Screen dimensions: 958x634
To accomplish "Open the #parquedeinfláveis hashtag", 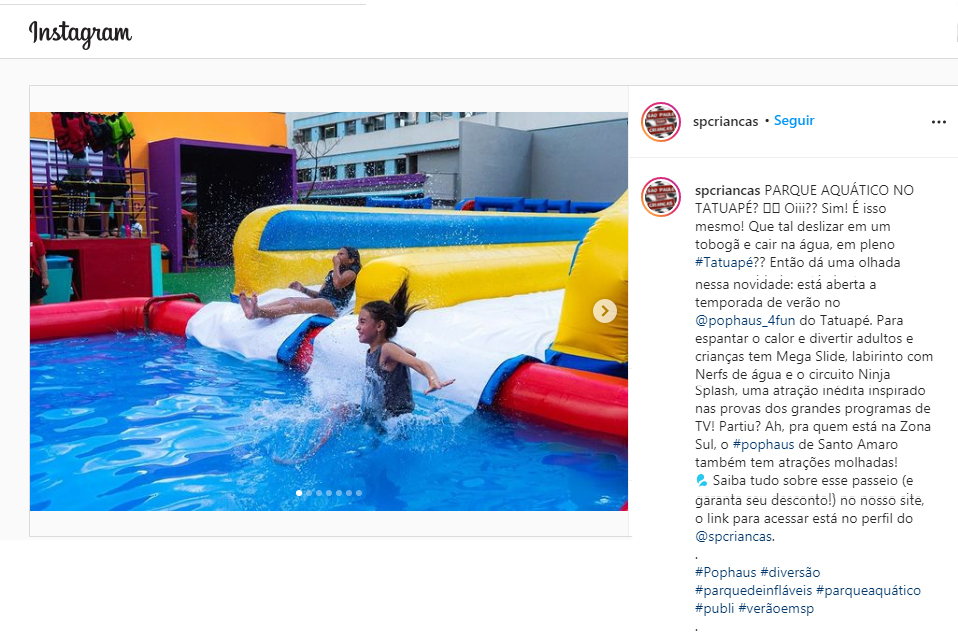I will [x=753, y=591].
